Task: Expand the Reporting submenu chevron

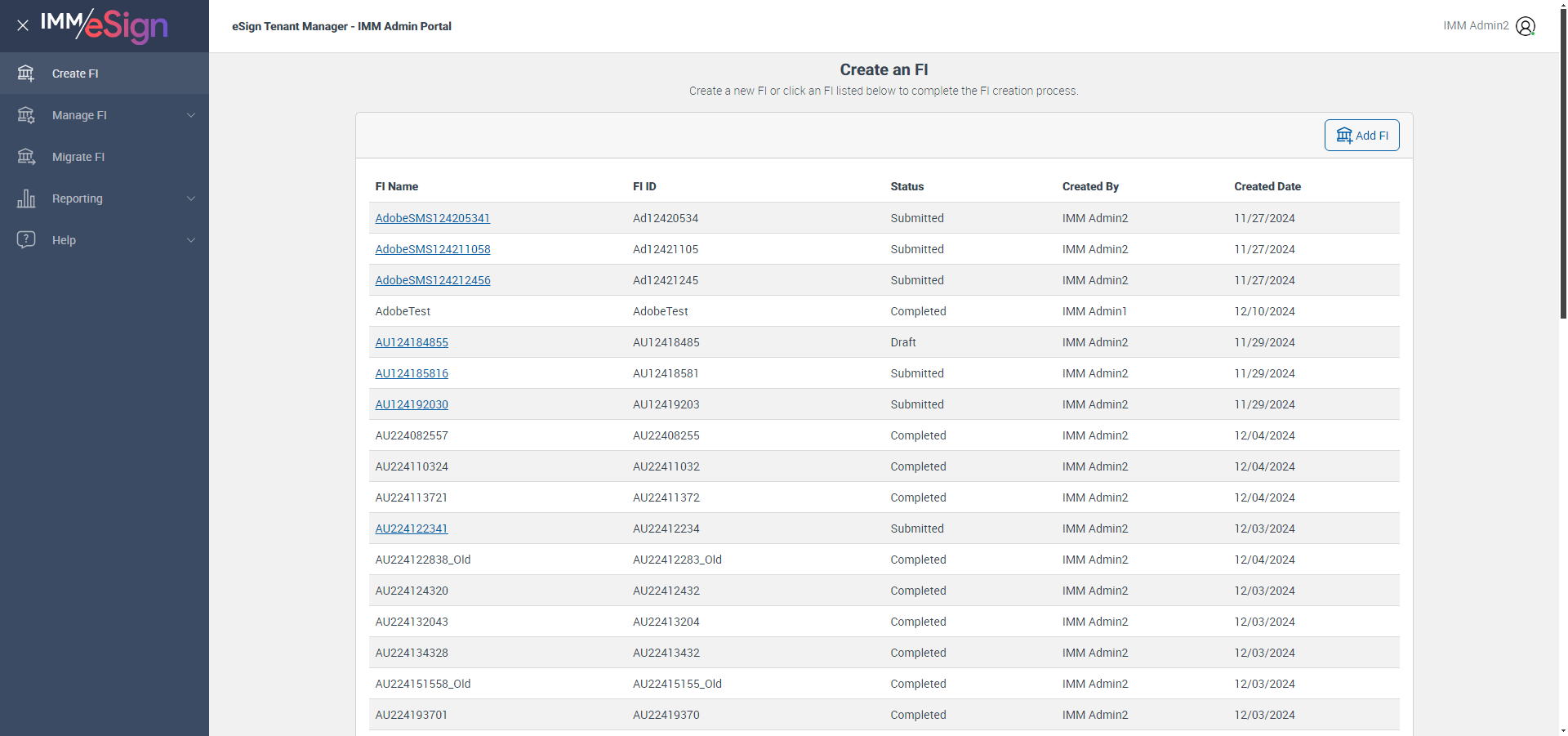Action: (191, 198)
